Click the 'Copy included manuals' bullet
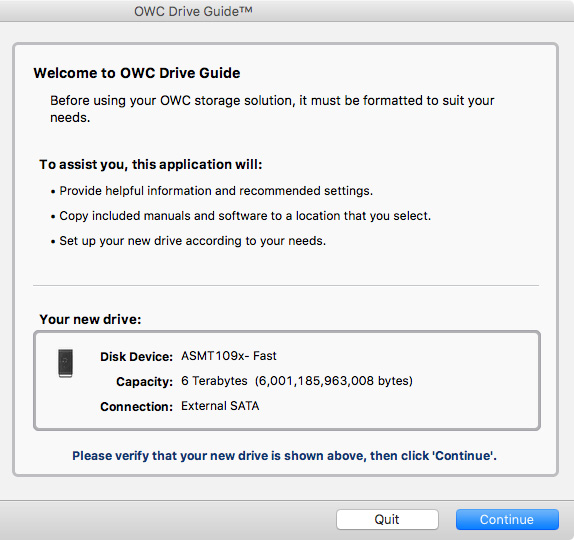This screenshot has height=540, width=574. click(241, 216)
